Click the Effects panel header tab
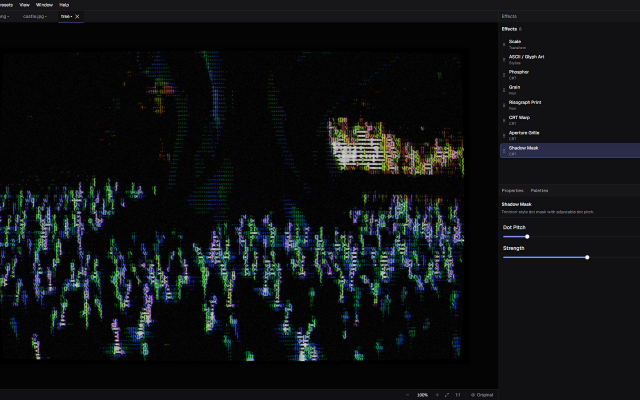Screen dimensions: 640x400 (x=509, y=16)
